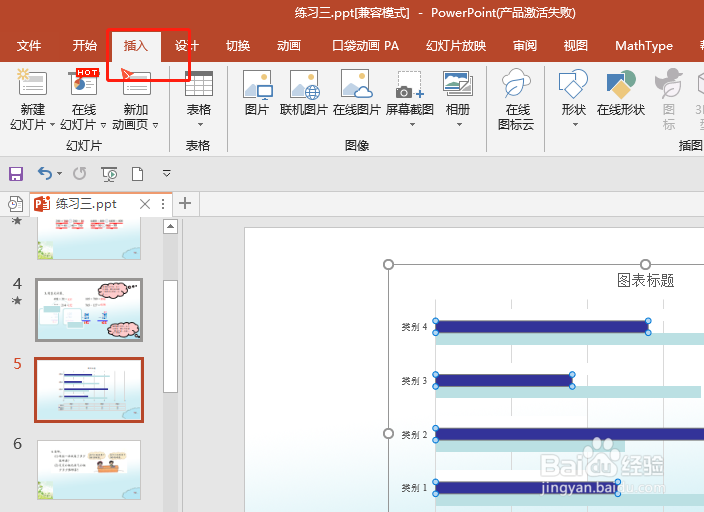Click the history clock icon beside document tab
Screen dimensions: 704x512
[x=15, y=204]
